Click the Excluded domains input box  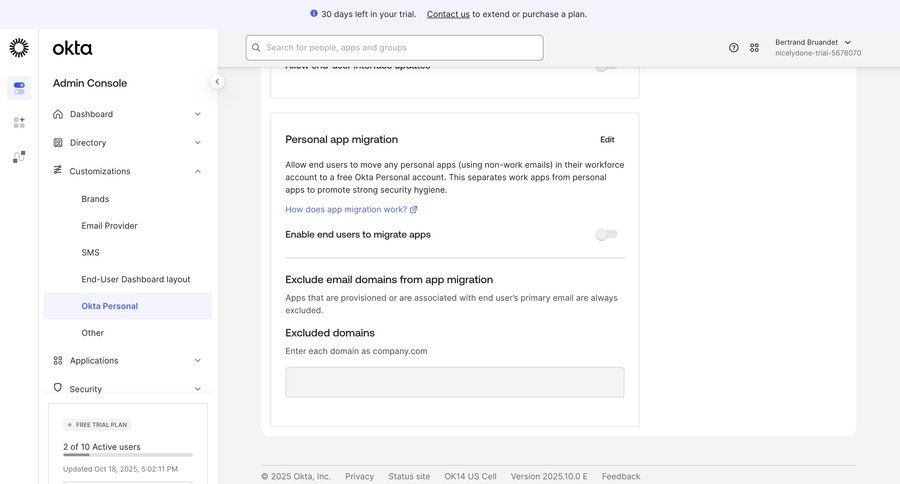[x=455, y=382]
